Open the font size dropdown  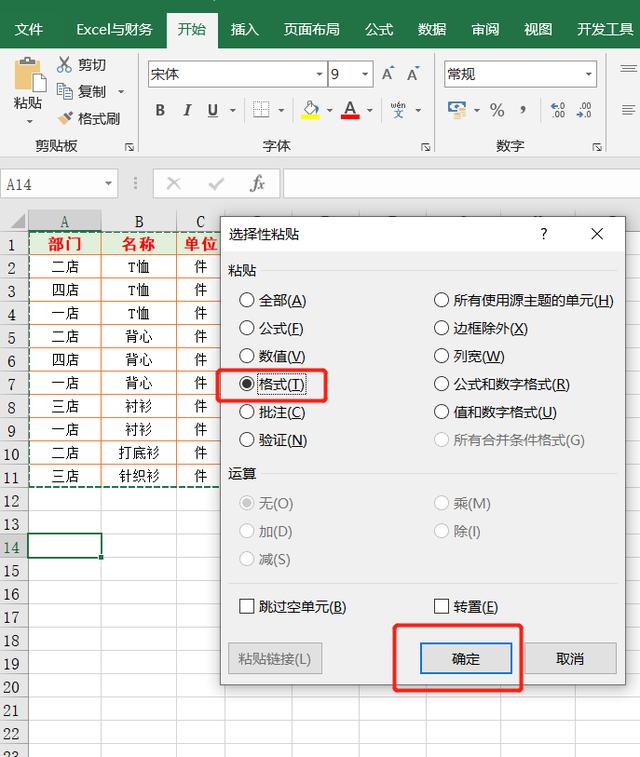pos(365,74)
